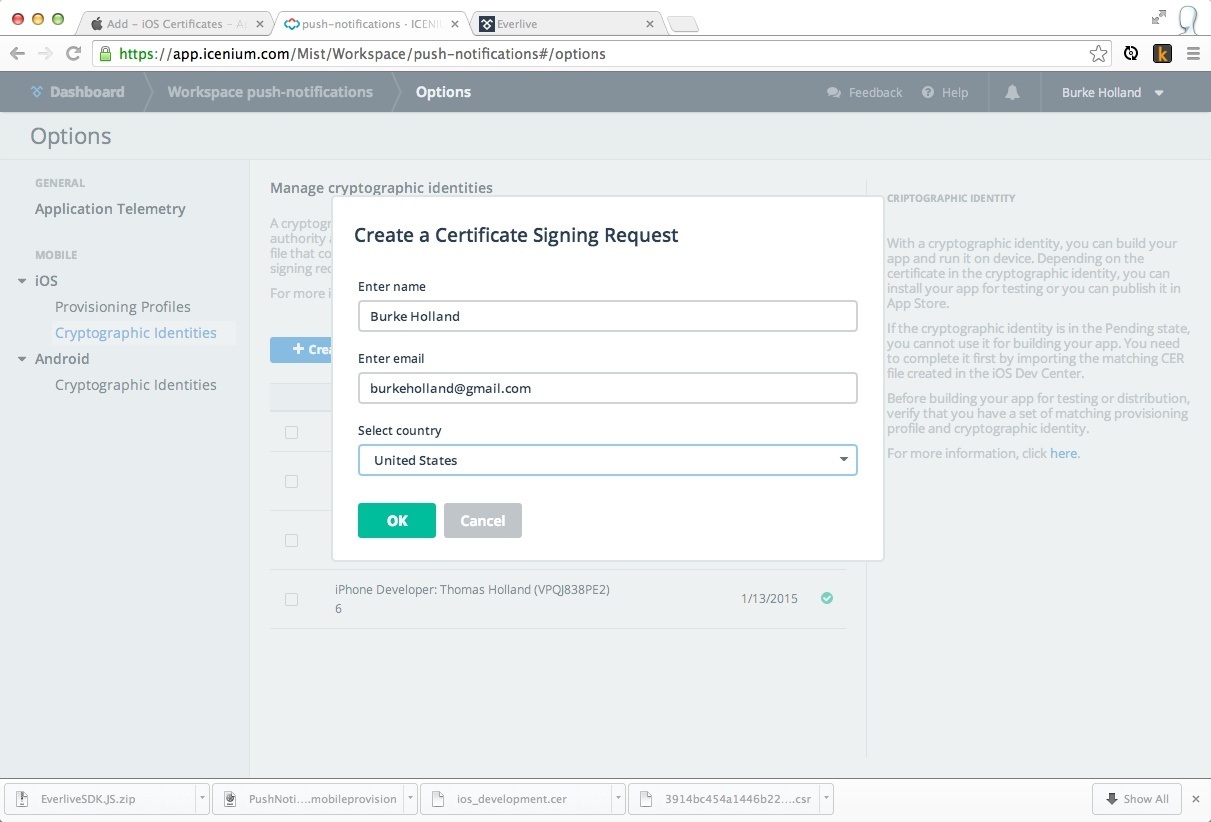Confirm the request with OK button
The height and width of the screenshot is (822, 1211).
click(396, 520)
